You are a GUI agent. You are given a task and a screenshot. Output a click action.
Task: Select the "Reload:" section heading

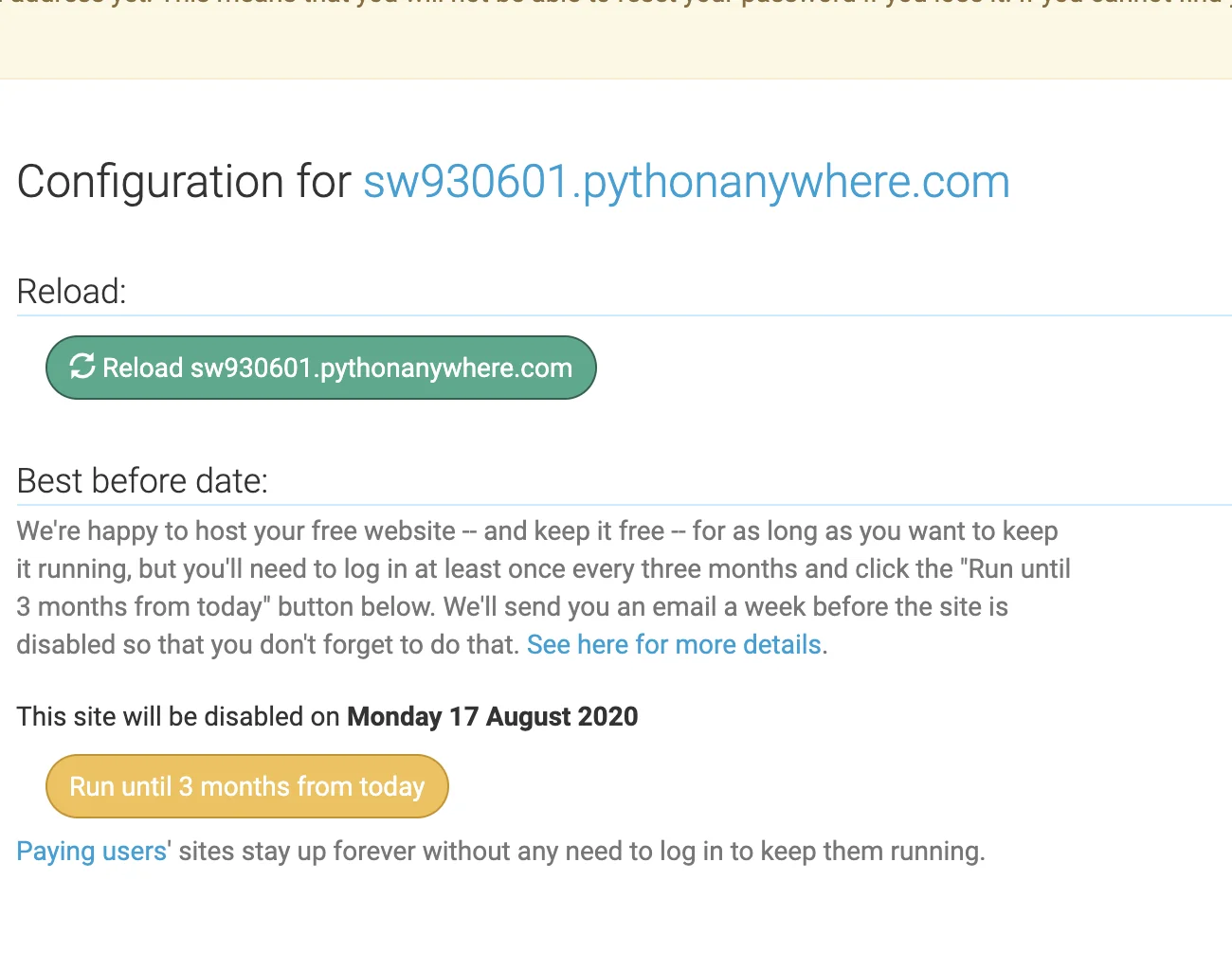click(71, 292)
